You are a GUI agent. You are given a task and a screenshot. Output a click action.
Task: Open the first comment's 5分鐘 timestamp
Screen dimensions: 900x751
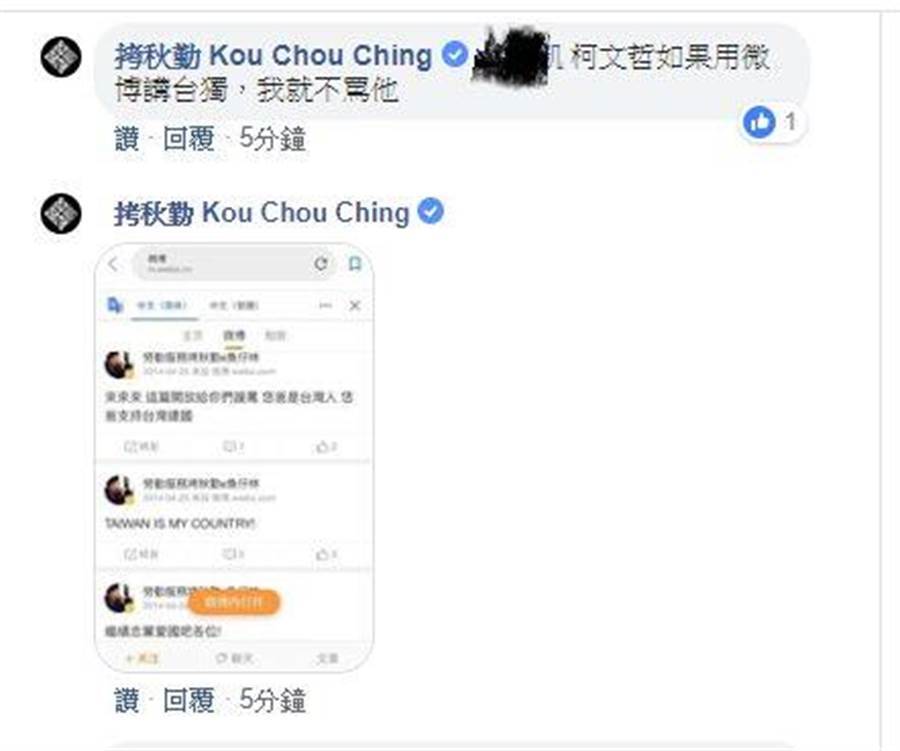coord(272,138)
